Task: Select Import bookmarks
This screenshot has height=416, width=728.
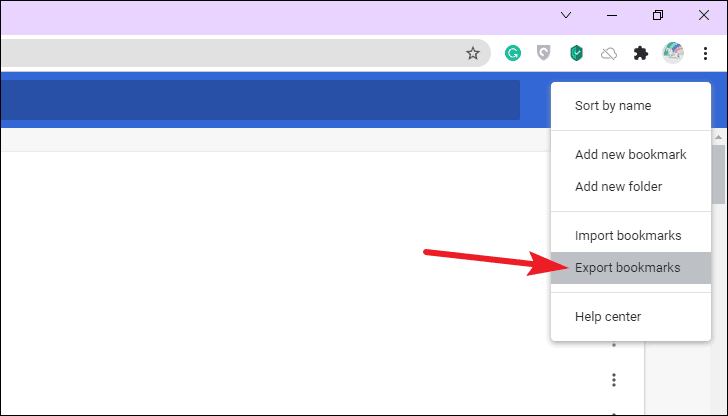Action: click(x=630, y=236)
